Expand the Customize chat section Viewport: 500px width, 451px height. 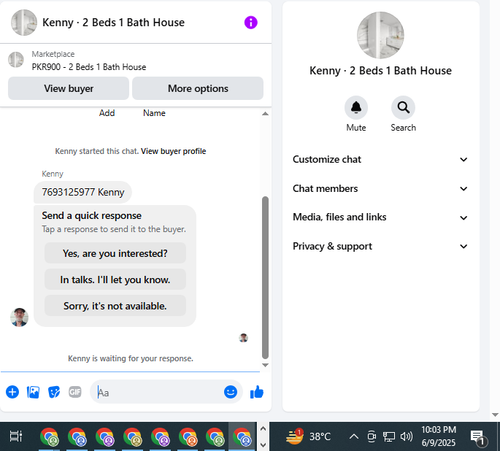point(380,159)
